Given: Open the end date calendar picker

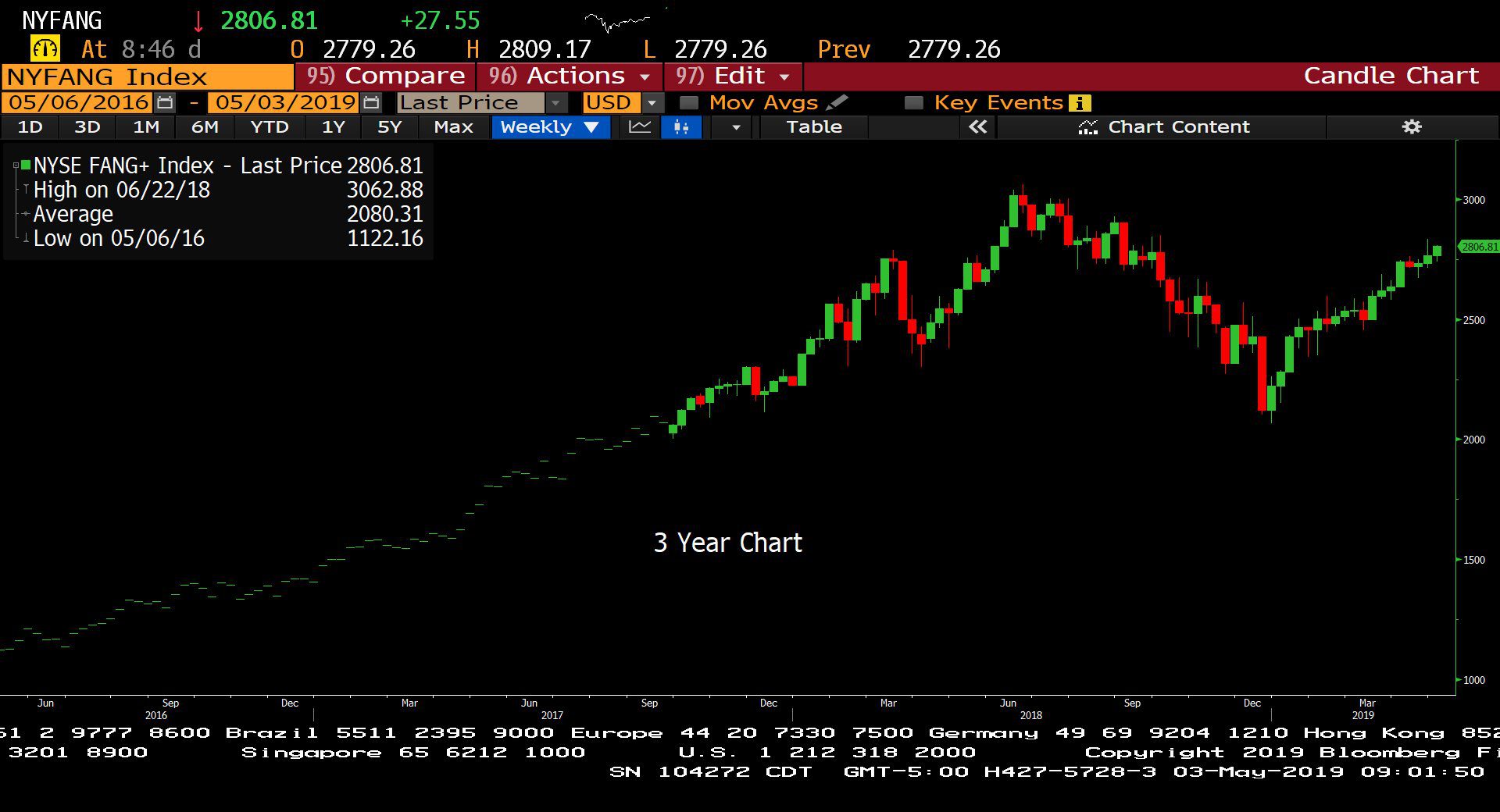Looking at the screenshot, I should [372, 102].
